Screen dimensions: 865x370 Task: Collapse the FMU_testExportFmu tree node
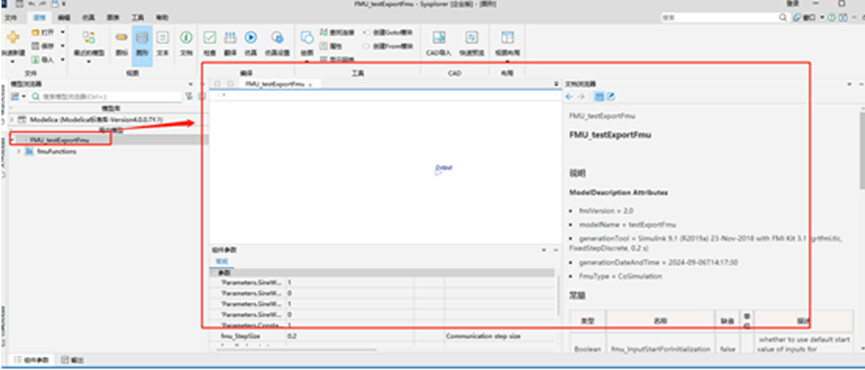12,140
